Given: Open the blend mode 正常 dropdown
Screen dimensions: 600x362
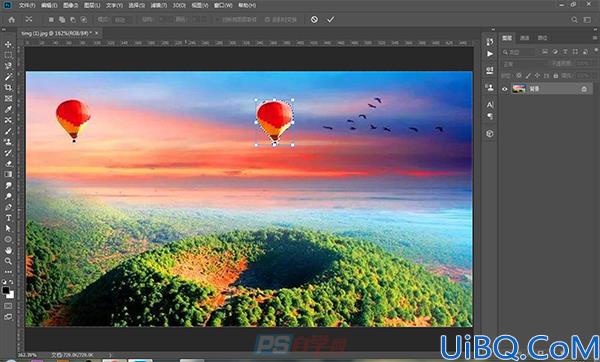Looking at the screenshot, I should (x=524, y=64).
